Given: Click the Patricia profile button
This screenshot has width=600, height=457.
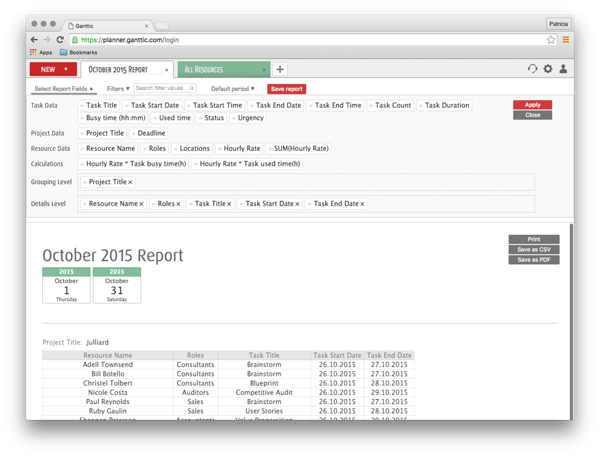Looking at the screenshot, I should (x=558, y=24).
